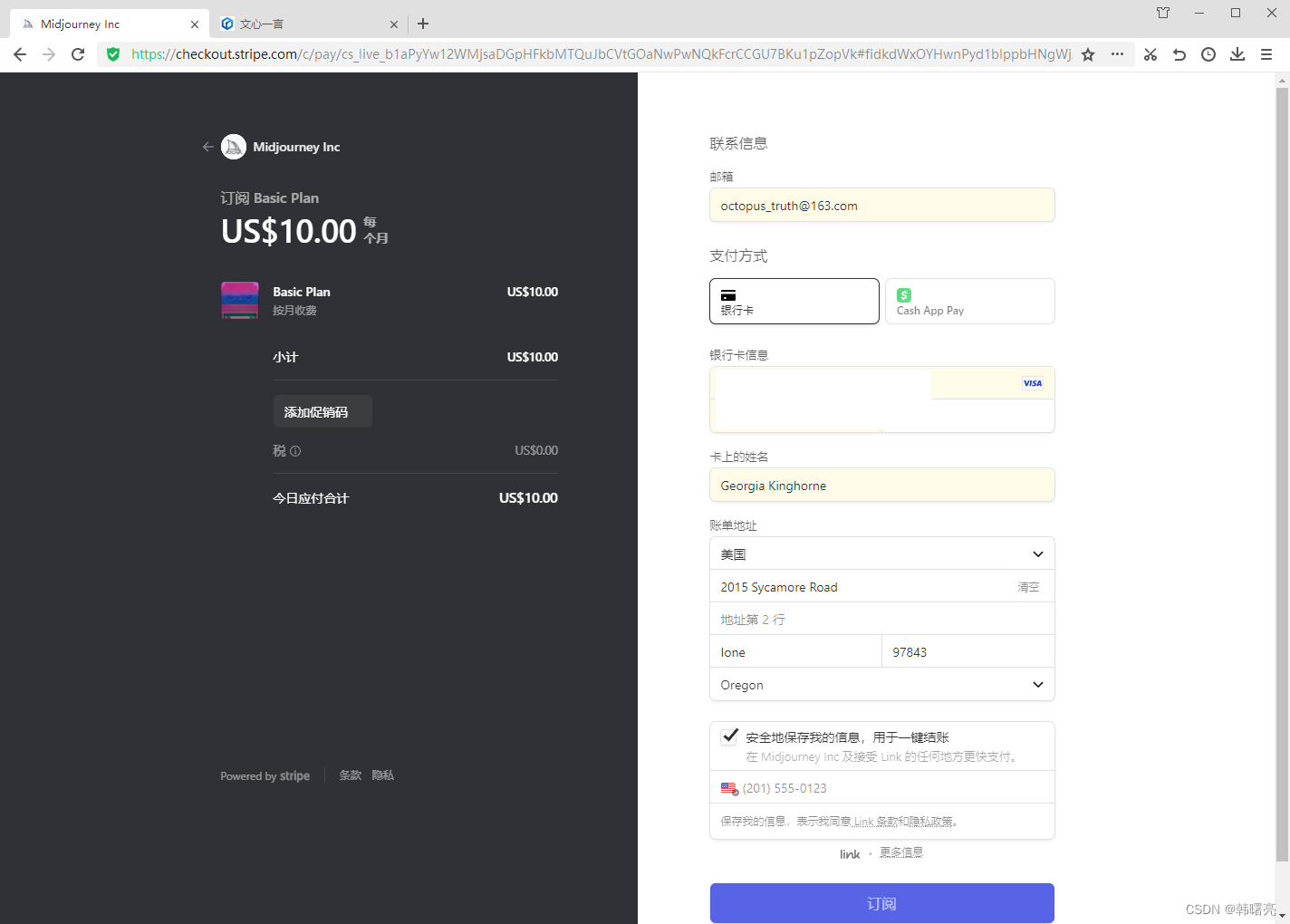Click the ZIP code field 97843
1290x924 pixels.
tap(968, 651)
